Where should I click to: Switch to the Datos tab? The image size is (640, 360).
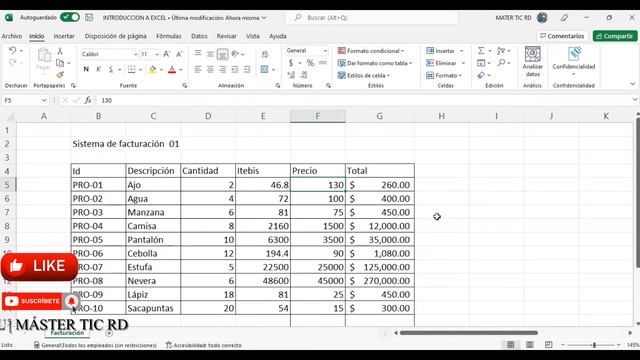pyautogui.click(x=199, y=36)
